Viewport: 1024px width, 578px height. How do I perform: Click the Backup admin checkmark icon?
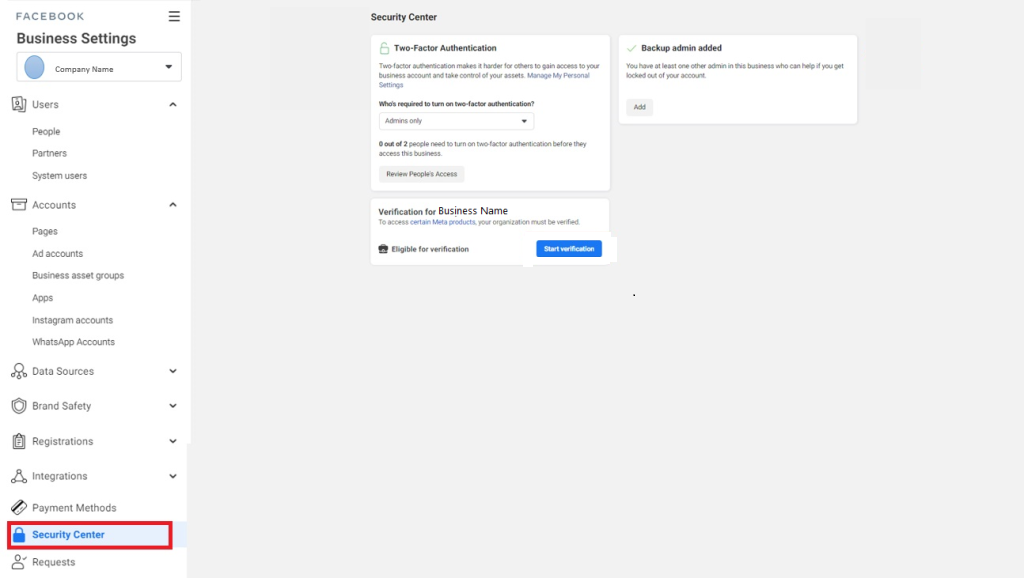(x=631, y=48)
